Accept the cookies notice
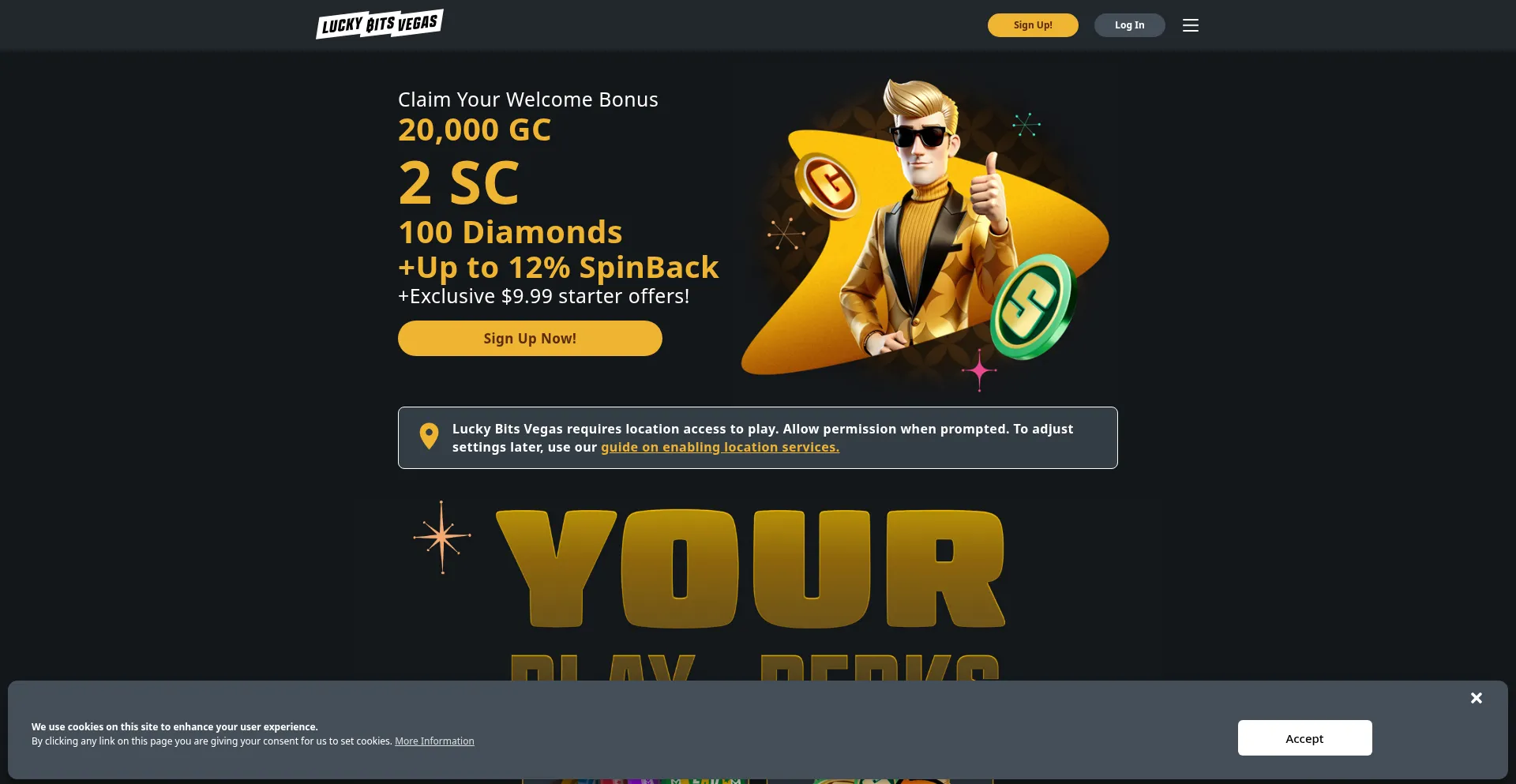This screenshot has width=1516, height=784. pos(1304,738)
